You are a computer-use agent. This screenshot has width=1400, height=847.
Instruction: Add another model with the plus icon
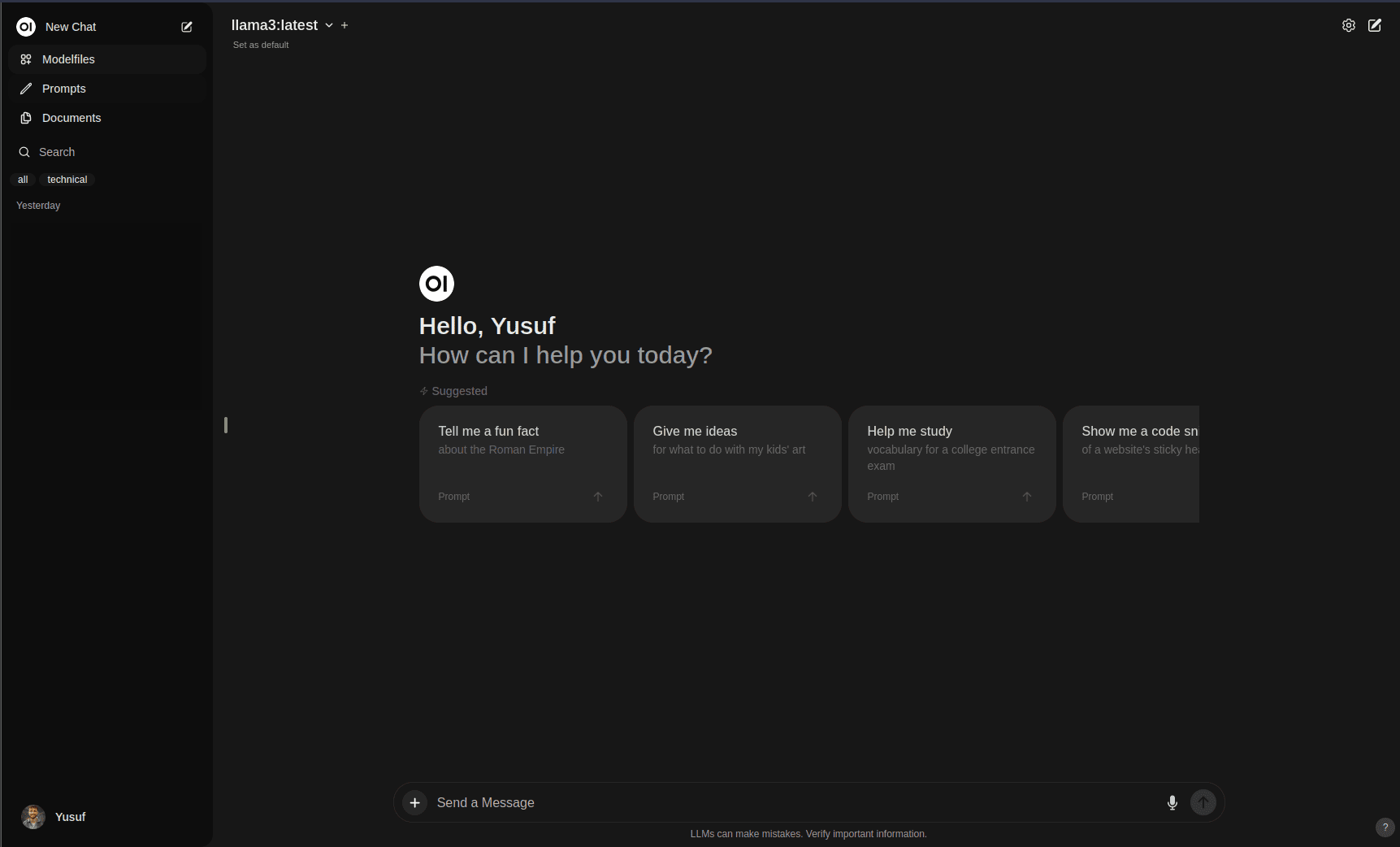pos(345,25)
